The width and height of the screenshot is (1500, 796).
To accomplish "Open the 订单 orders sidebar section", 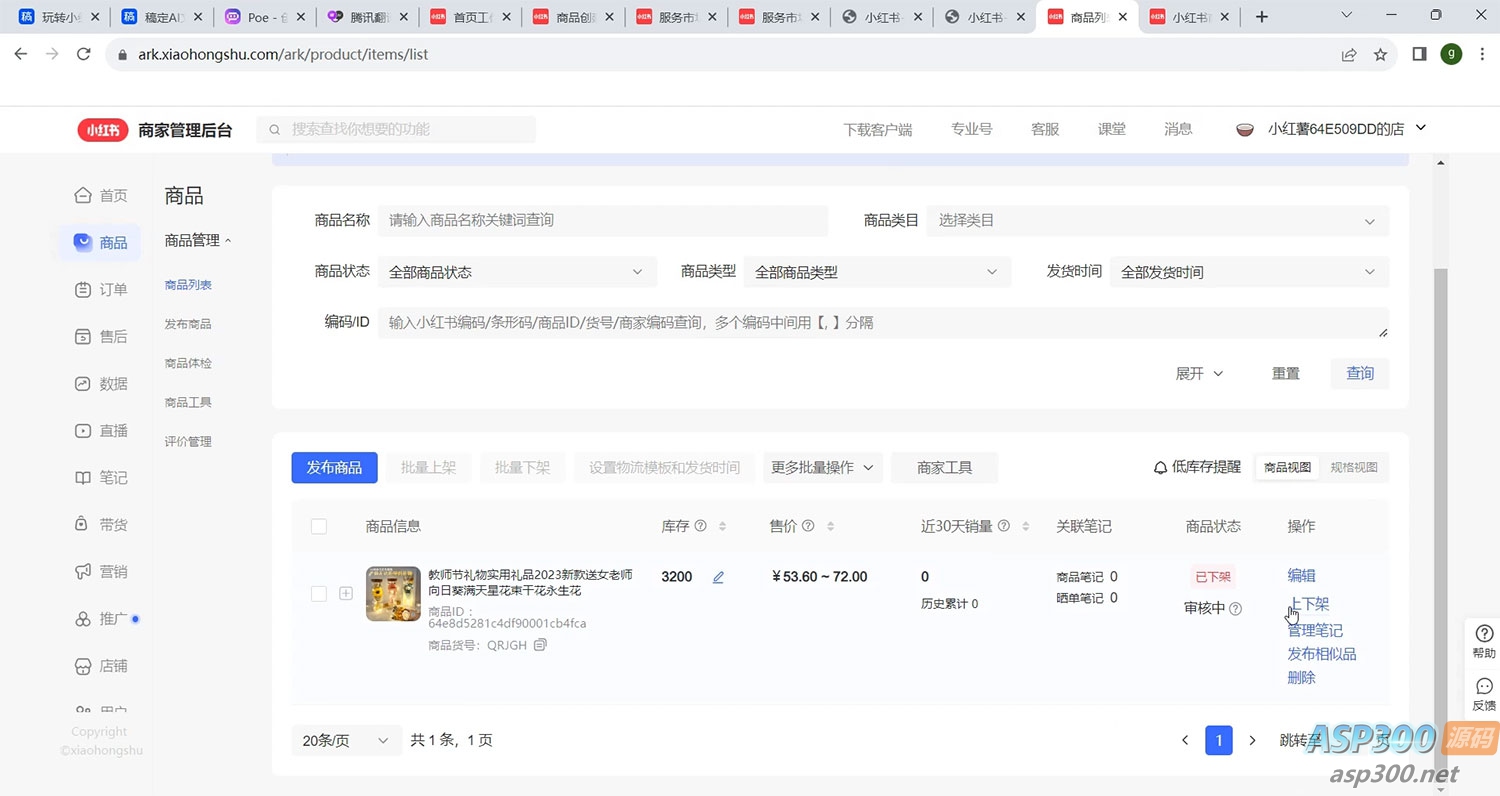I will (101, 290).
